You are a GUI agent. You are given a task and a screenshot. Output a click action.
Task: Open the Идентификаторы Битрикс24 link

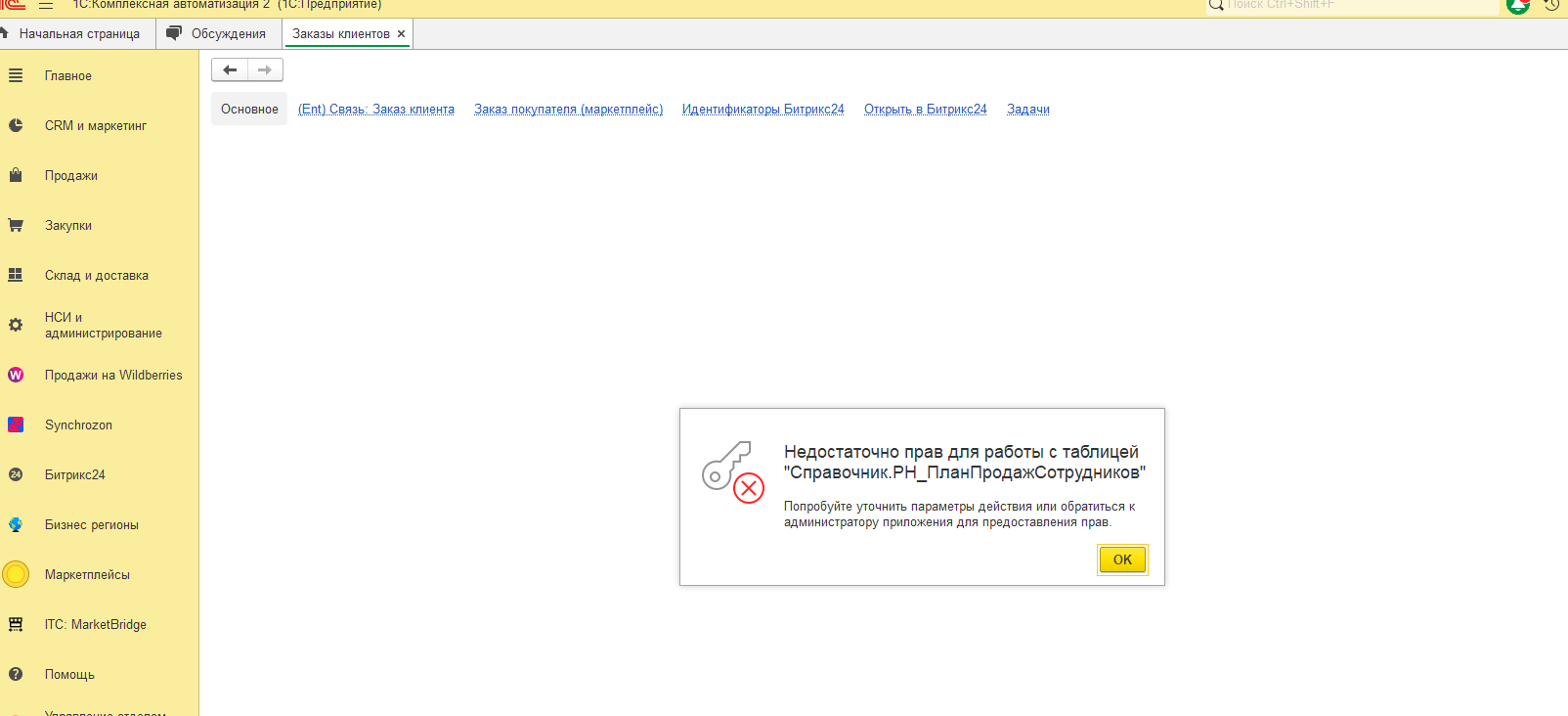pos(763,110)
